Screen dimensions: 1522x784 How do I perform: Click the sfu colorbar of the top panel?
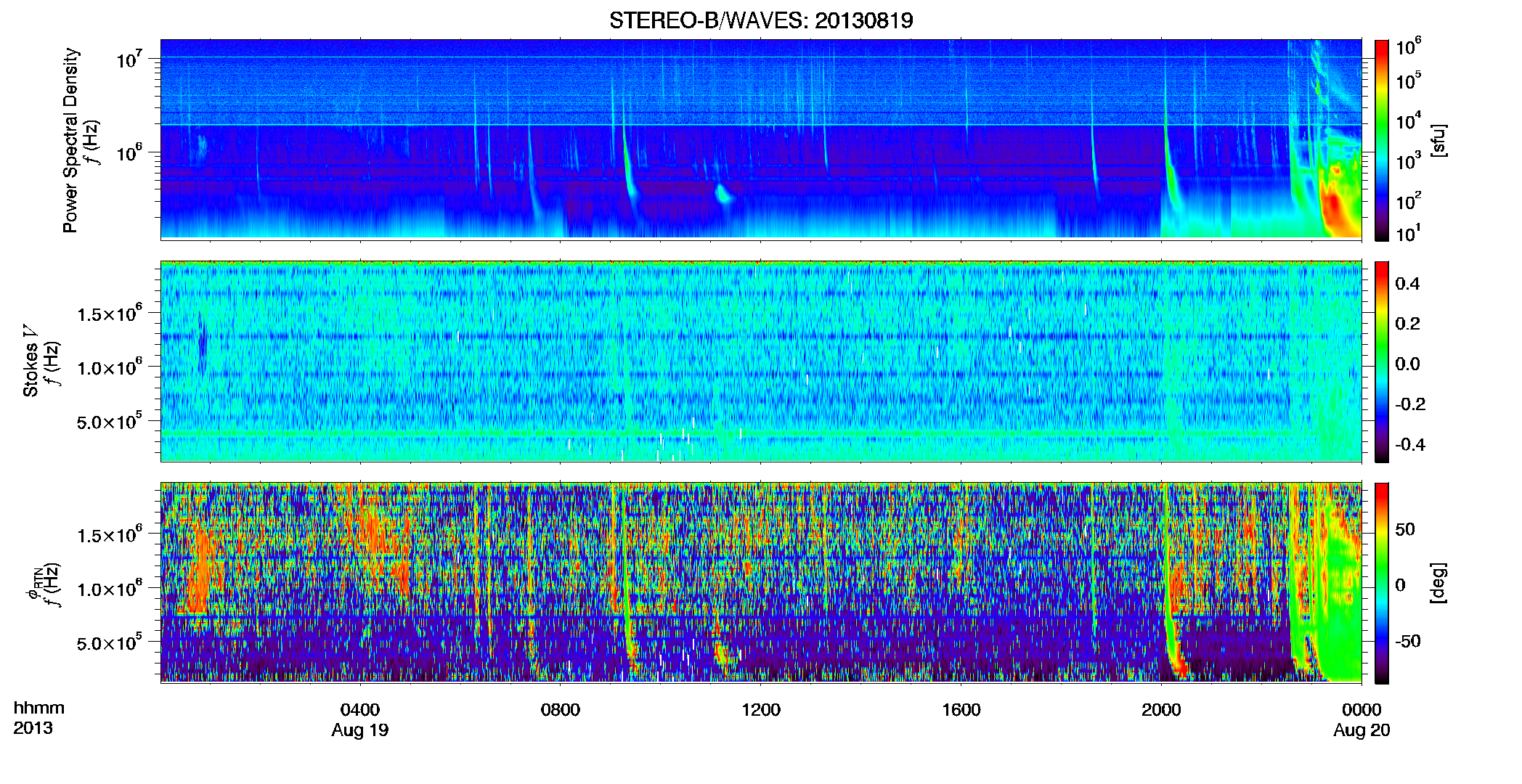point(1382,140)
